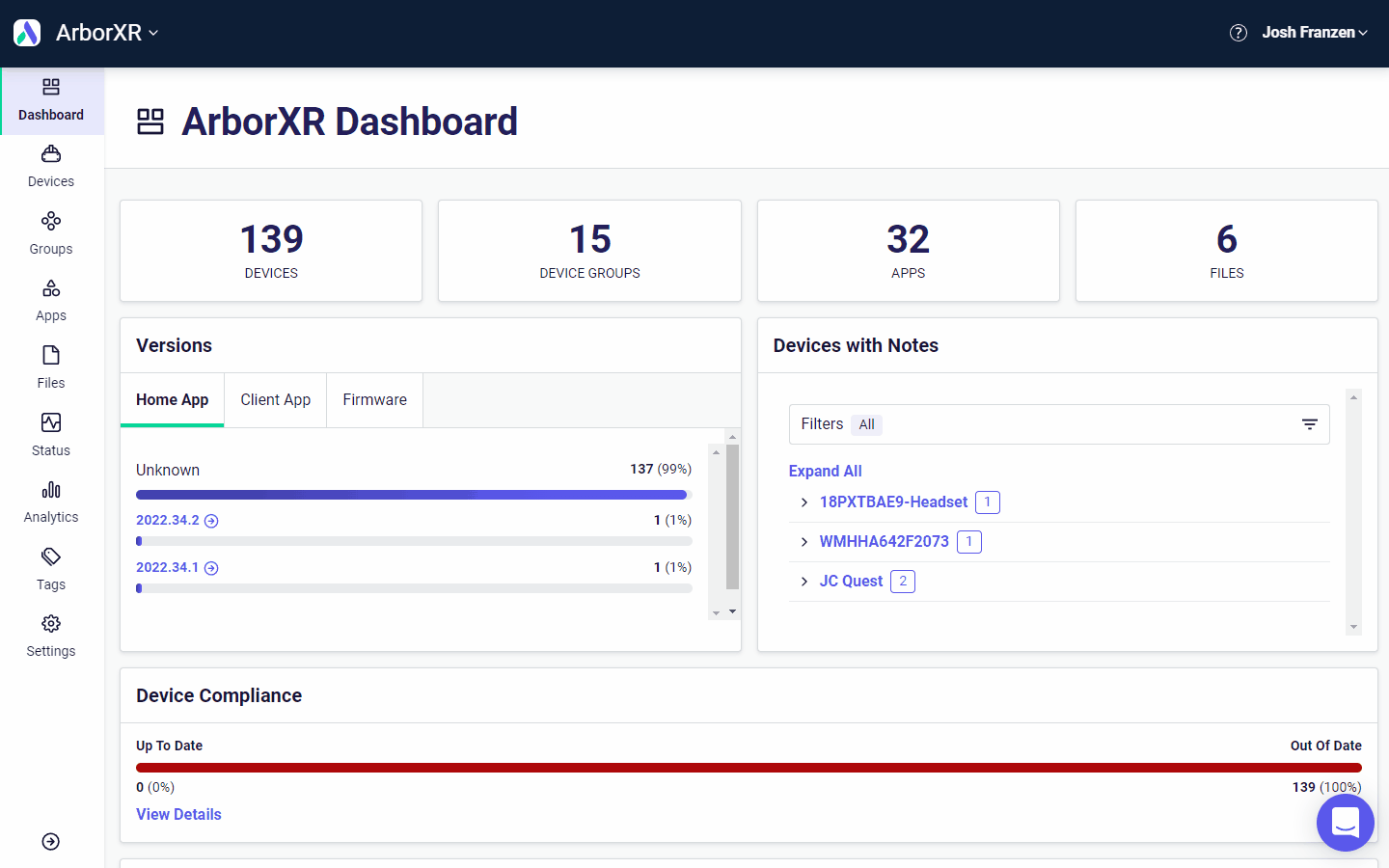The height and width of the screenshot is (868, 1389).
Task: Click the Devices with Notes scroll up arrow
Action: [1353, 397]
